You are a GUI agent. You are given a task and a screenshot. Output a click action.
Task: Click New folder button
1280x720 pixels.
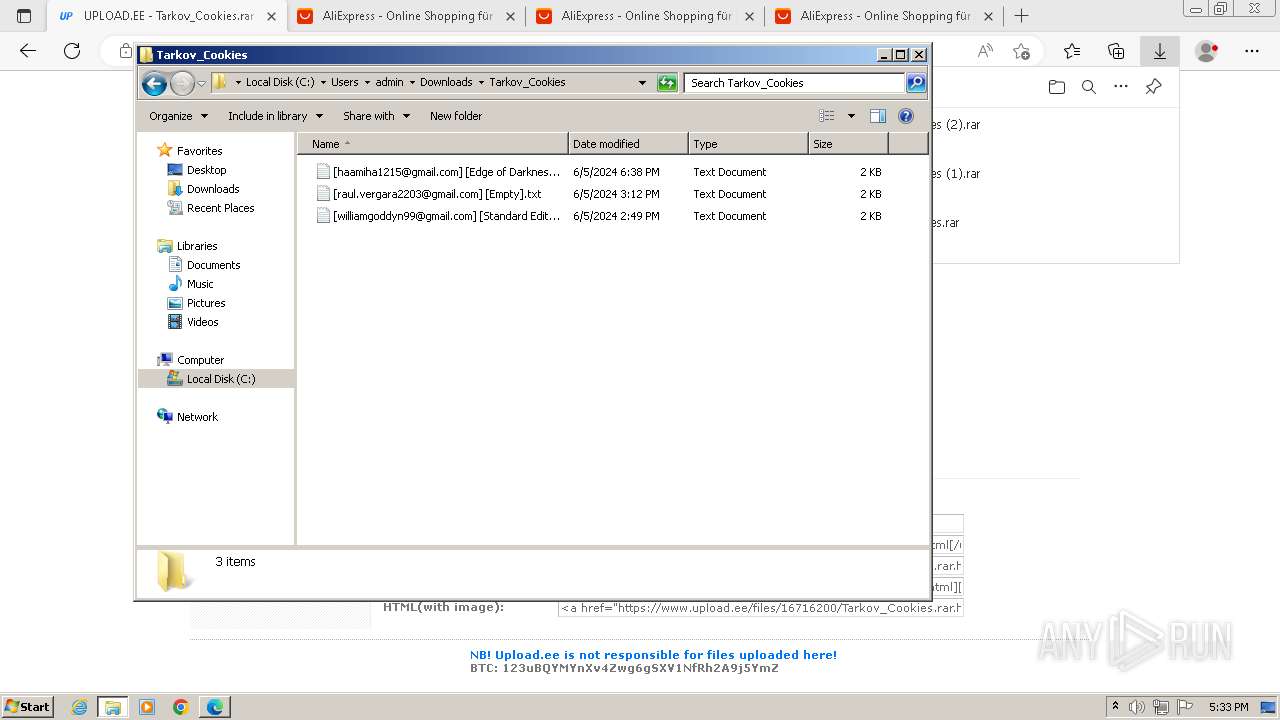(x=456, y=116)
